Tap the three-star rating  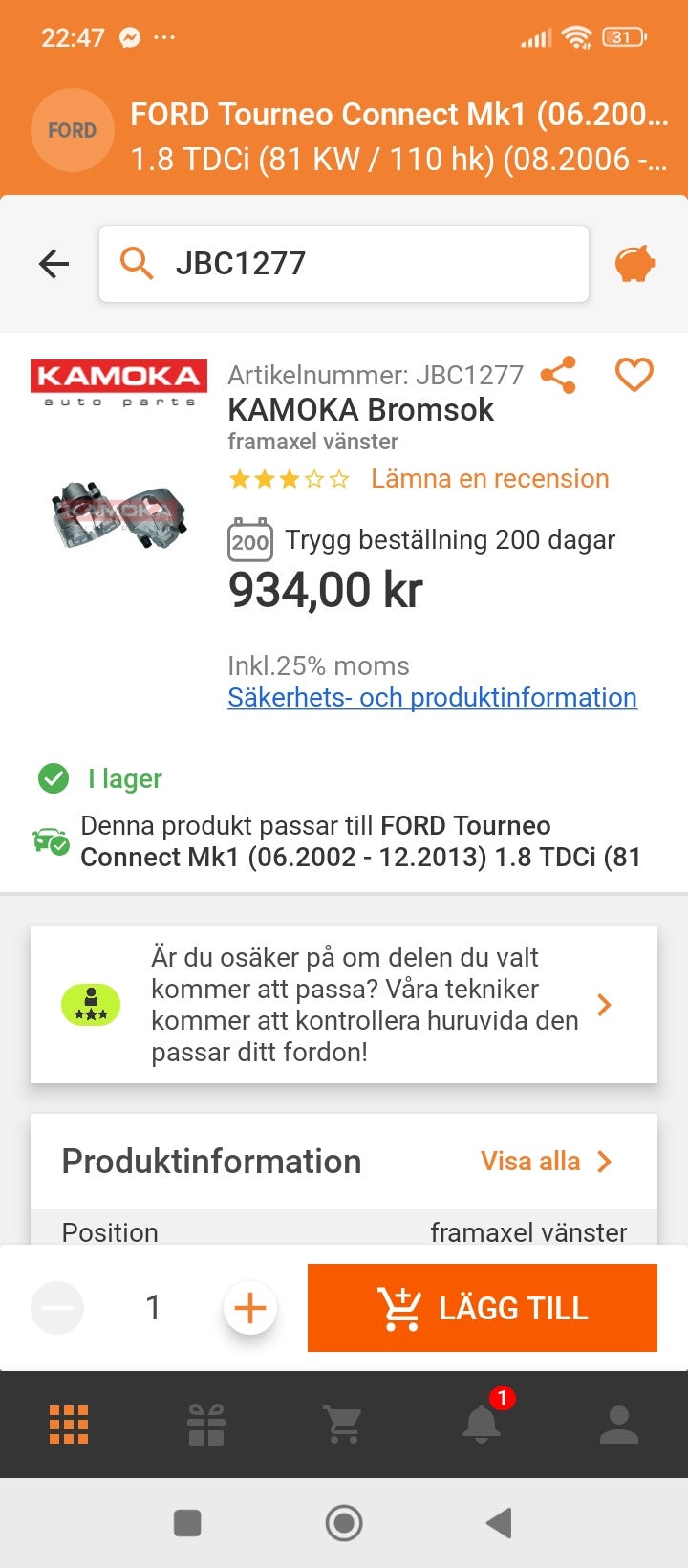289,479
